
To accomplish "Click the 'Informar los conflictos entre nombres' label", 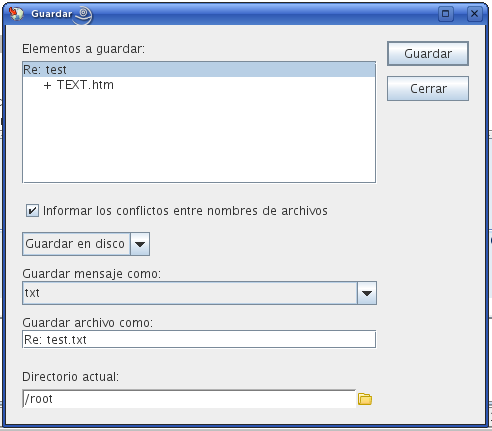I will [185, 211].
